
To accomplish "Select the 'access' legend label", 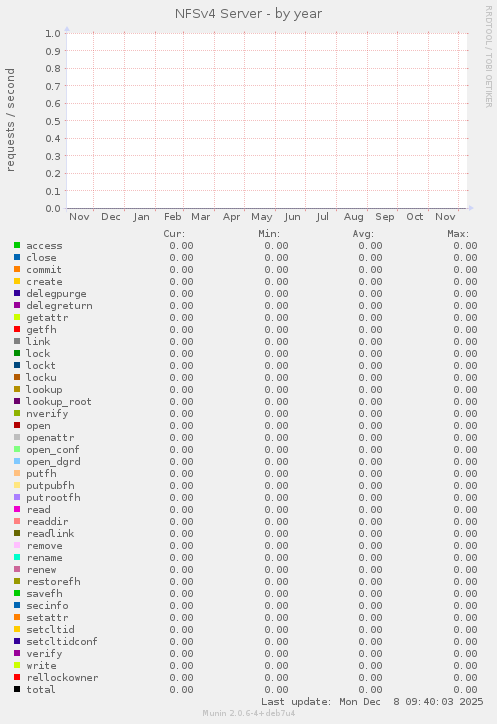I will [44, 246].
